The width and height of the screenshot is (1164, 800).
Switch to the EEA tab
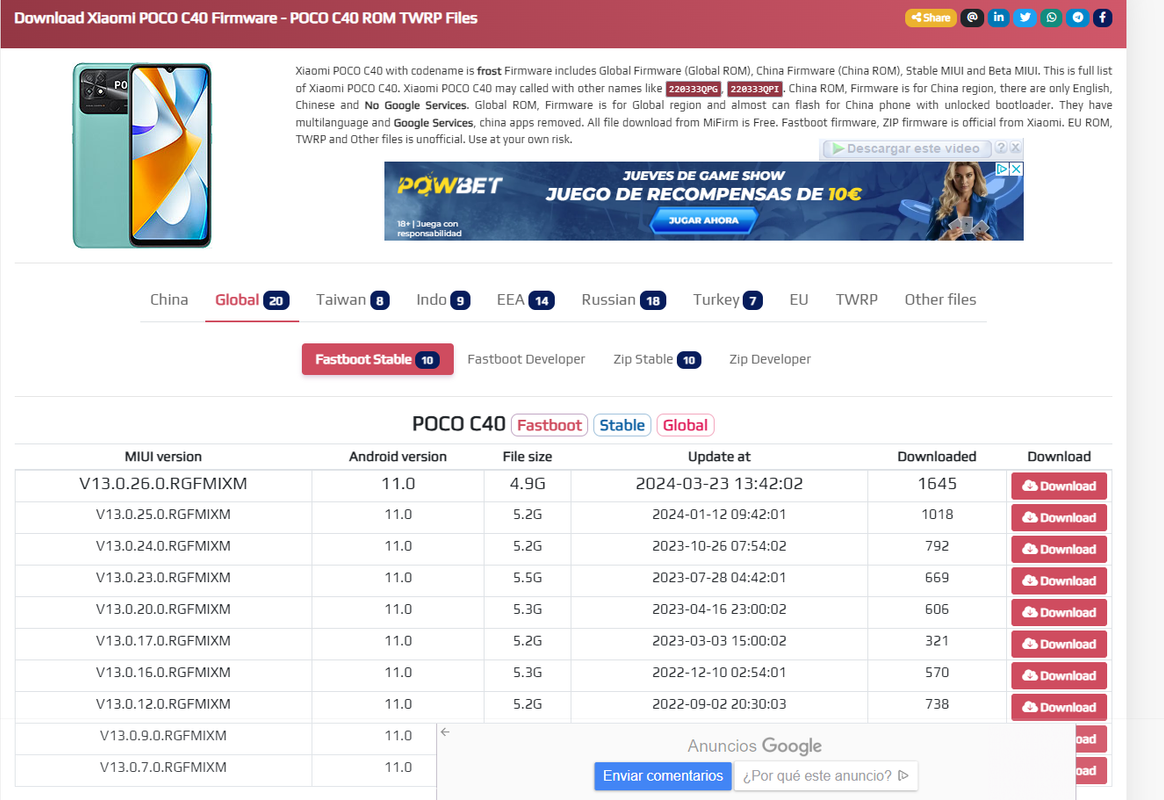click(x=526, y=300)
